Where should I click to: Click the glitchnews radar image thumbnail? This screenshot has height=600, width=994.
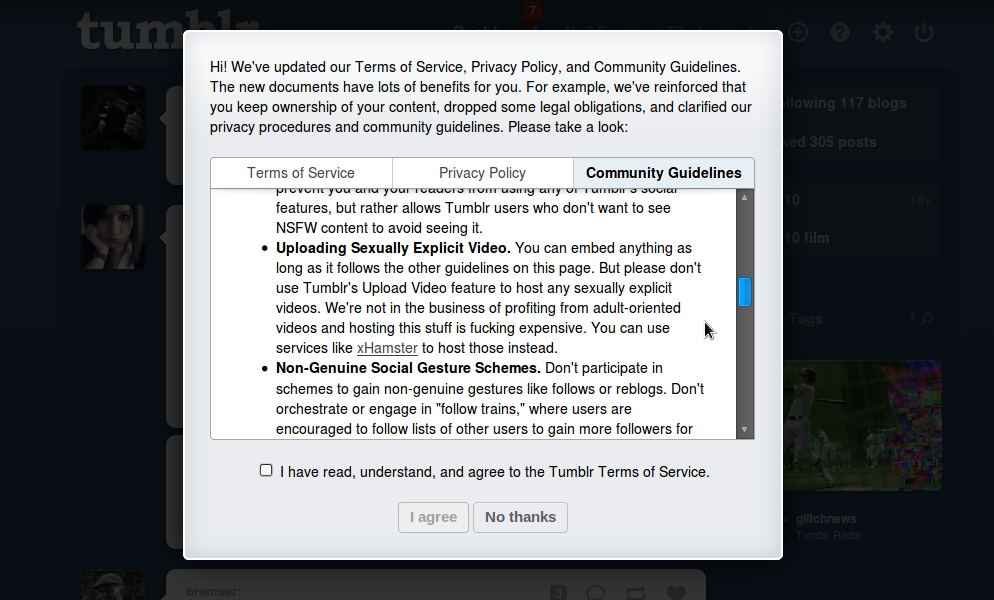pos(862,425)
